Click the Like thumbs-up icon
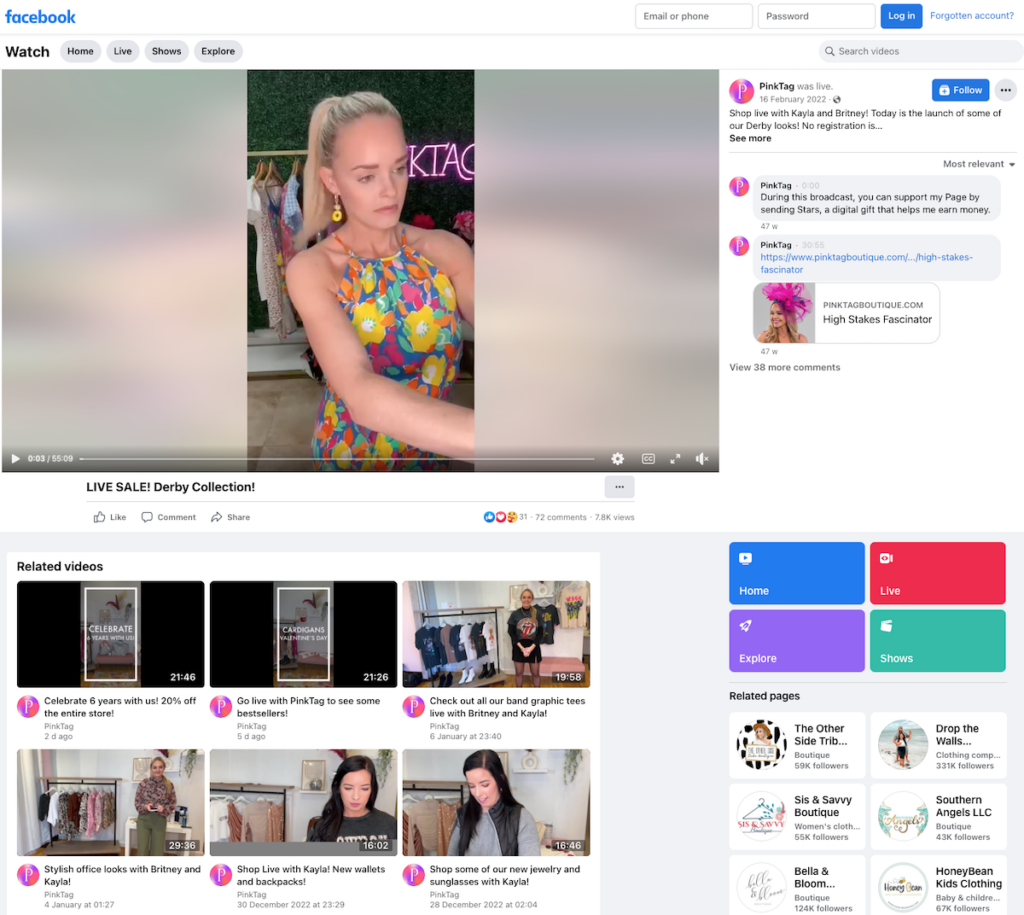This screenshot has height=915, width=1024. tap(99, 517)
